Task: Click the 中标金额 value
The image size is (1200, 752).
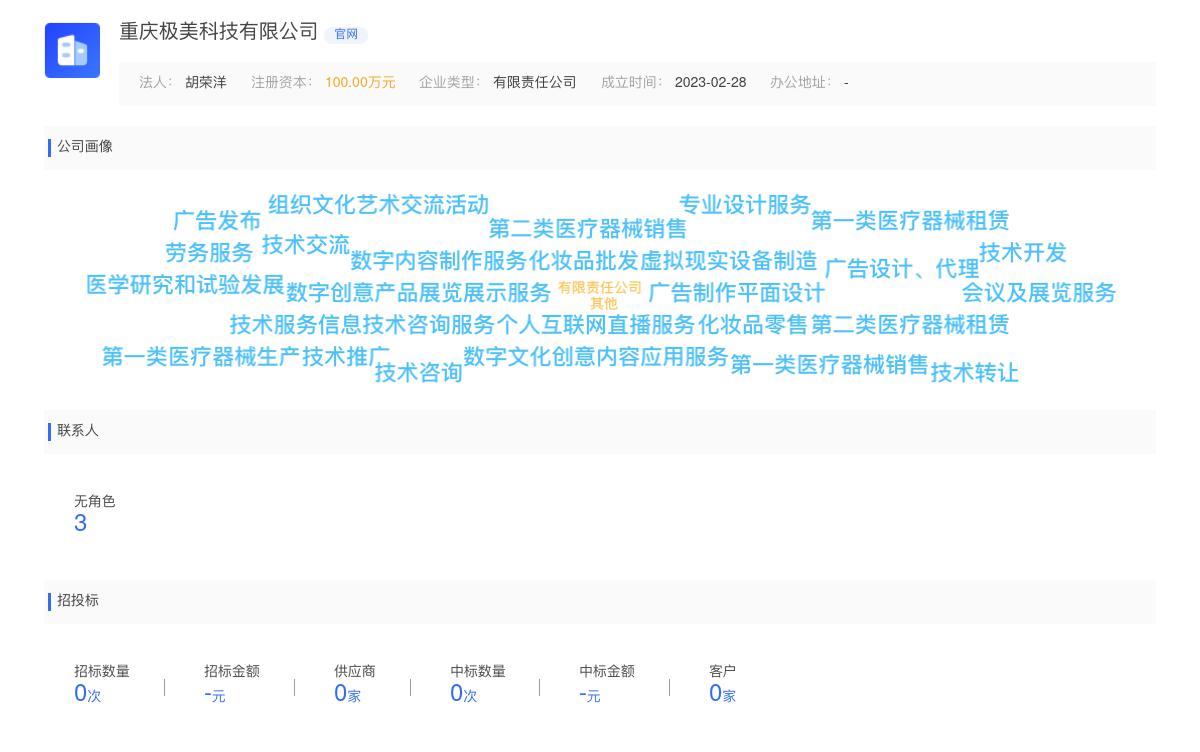Action: point(590,693)
